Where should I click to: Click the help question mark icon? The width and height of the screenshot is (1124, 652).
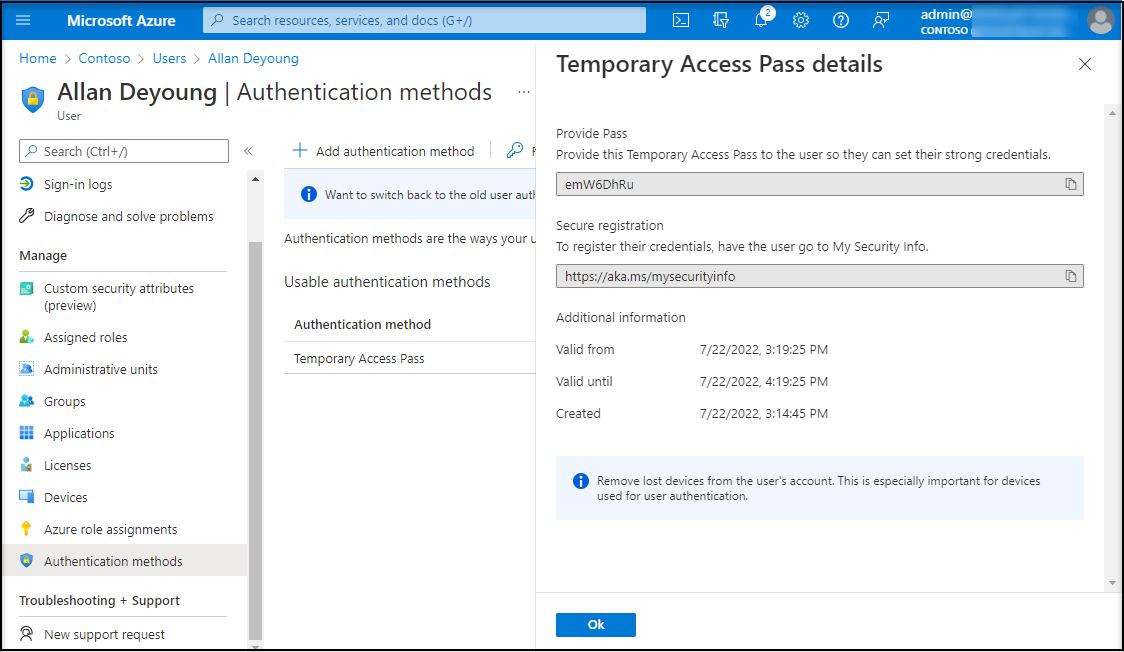tap(841, 20)
